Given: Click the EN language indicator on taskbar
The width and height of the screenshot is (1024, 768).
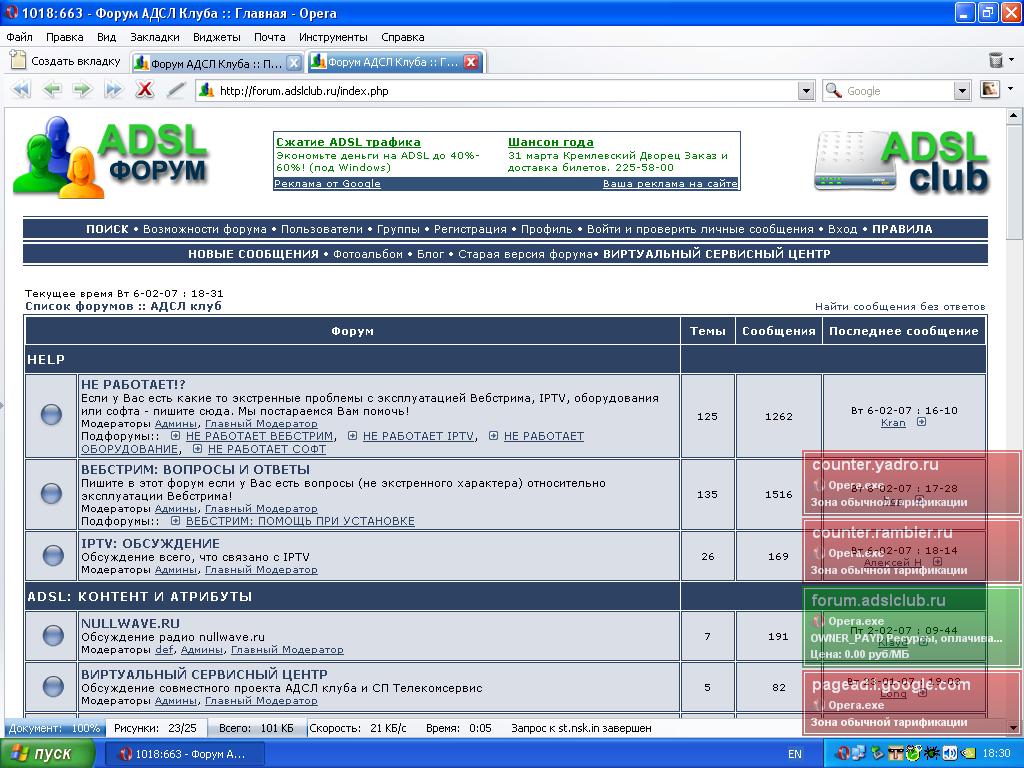Looking at the screenshot, I should (x=795, y=754).
